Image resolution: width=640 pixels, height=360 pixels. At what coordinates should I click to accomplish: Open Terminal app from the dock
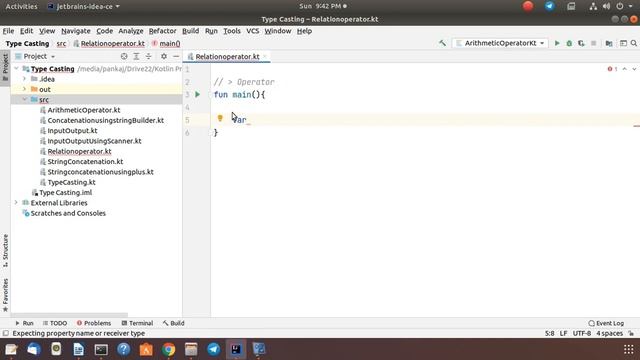tap(101, 349)
